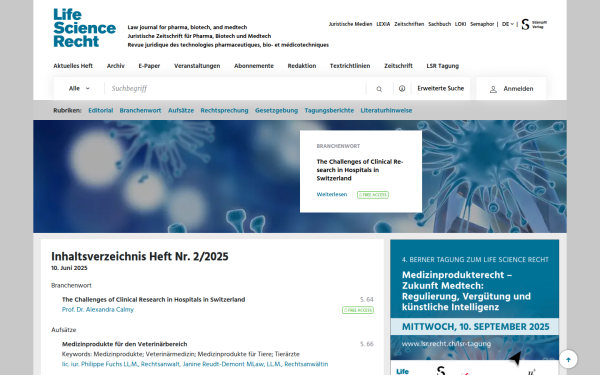The image size is (600, 375).
Task: Open the contents-list article on clinical research
Action: point(153,299)
